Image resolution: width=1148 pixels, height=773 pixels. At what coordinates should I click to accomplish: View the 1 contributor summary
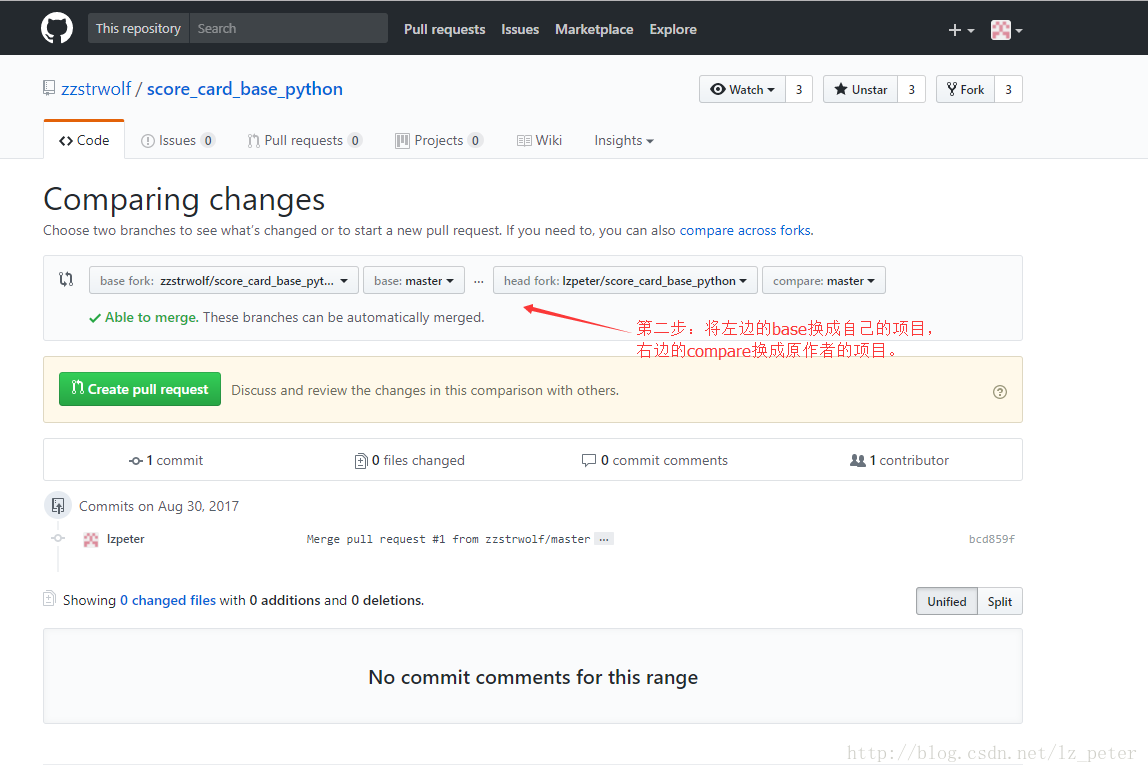(899, 460)
